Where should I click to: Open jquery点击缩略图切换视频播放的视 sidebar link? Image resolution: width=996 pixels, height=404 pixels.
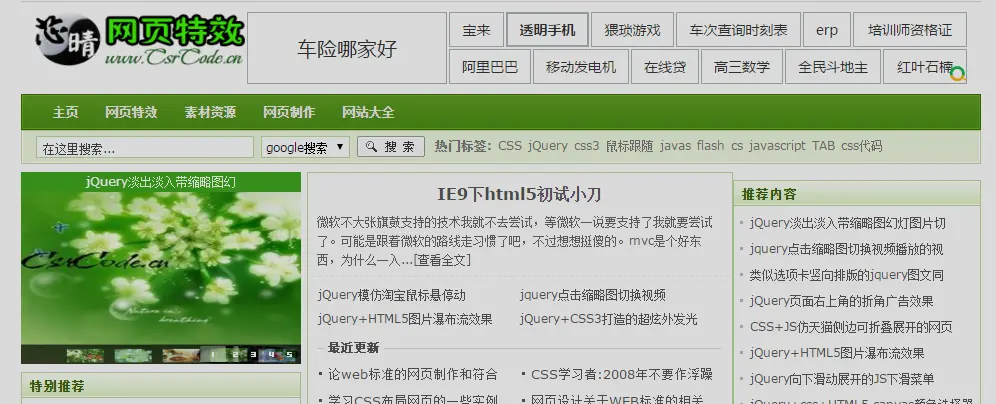pos(846,250)
